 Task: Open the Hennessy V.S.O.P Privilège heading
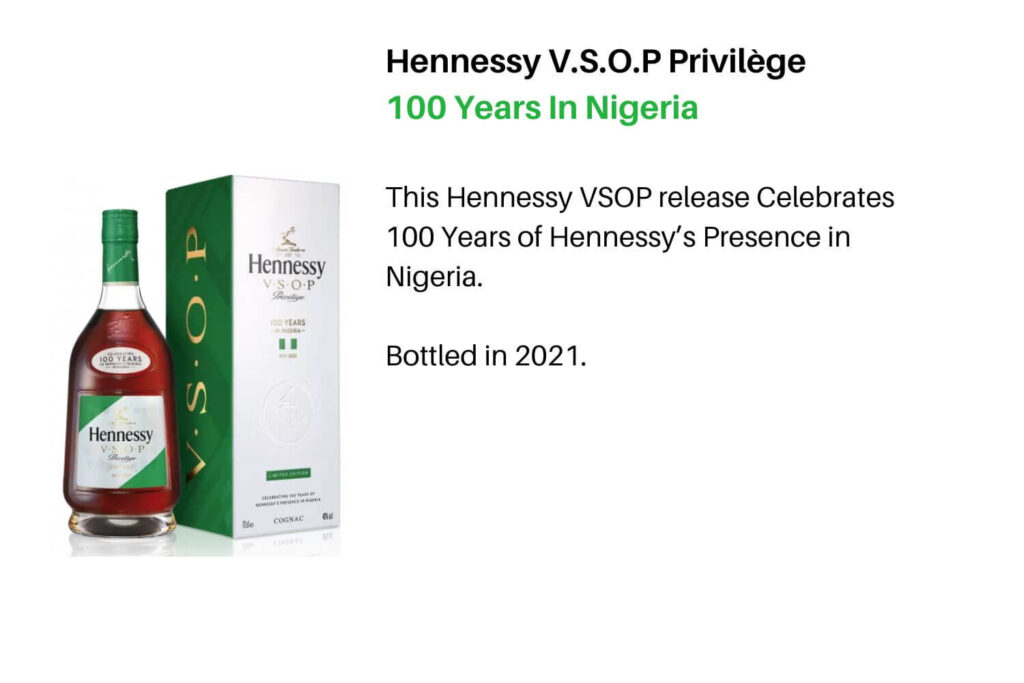[596, 61]
